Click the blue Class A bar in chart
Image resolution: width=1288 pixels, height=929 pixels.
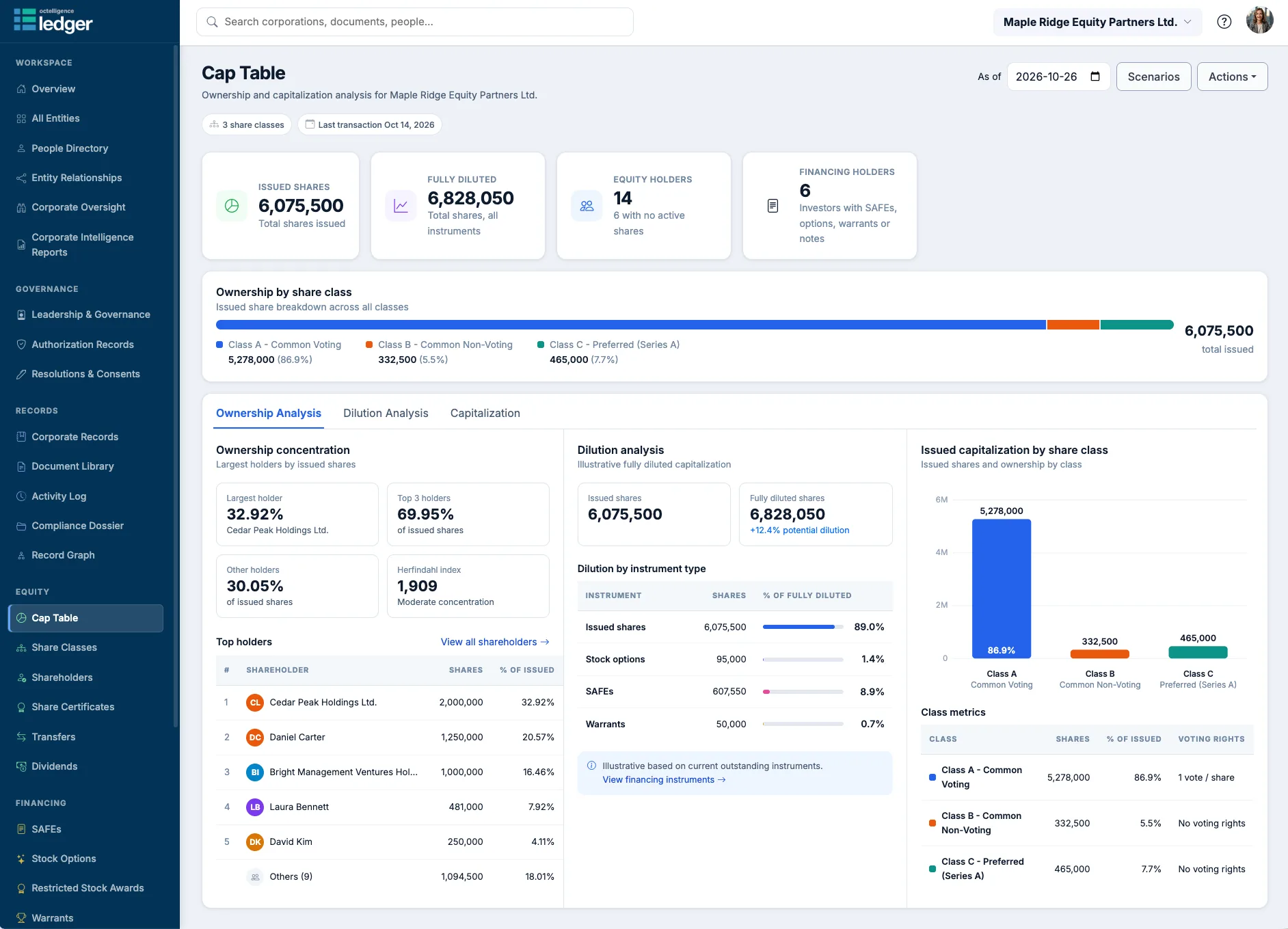coord(1002,589)
